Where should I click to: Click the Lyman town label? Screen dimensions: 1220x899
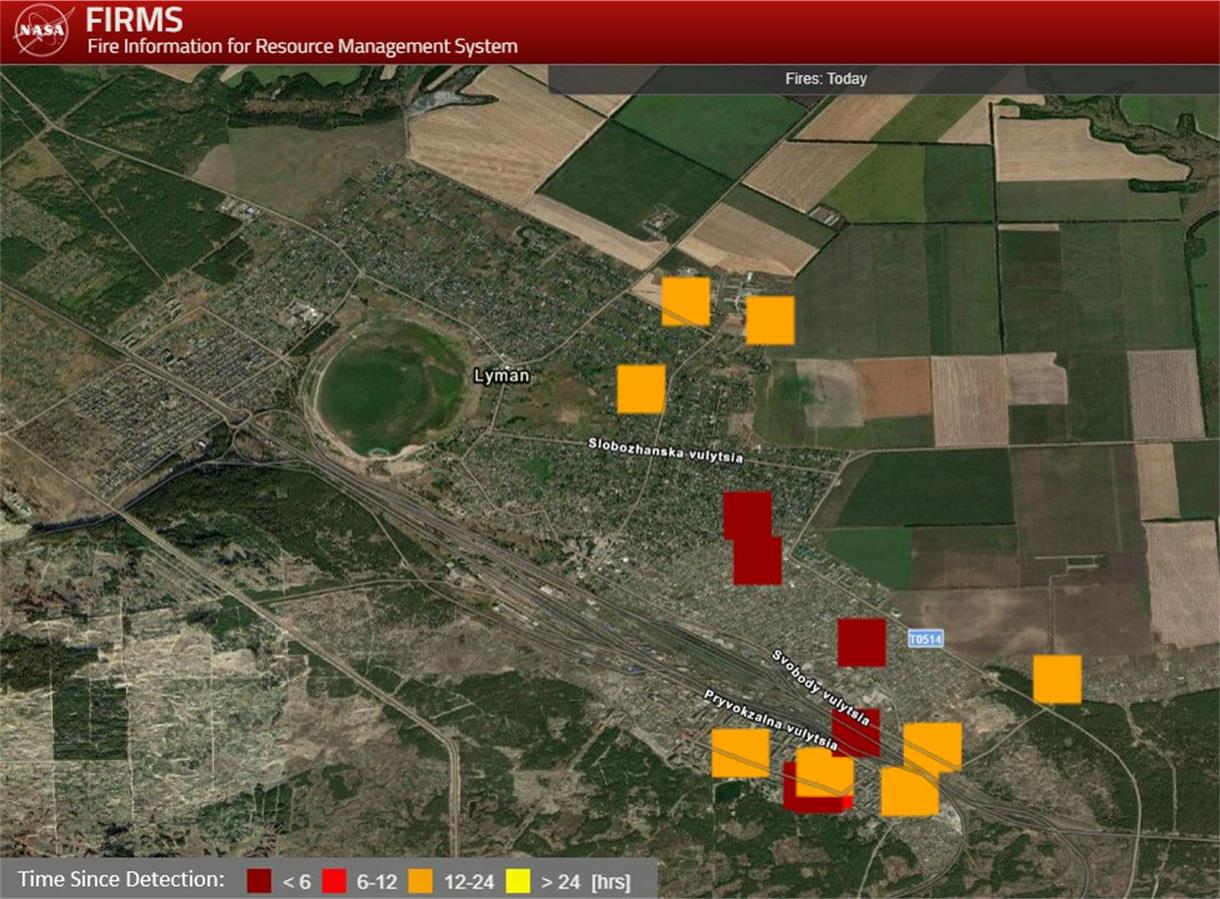point(502,376)
